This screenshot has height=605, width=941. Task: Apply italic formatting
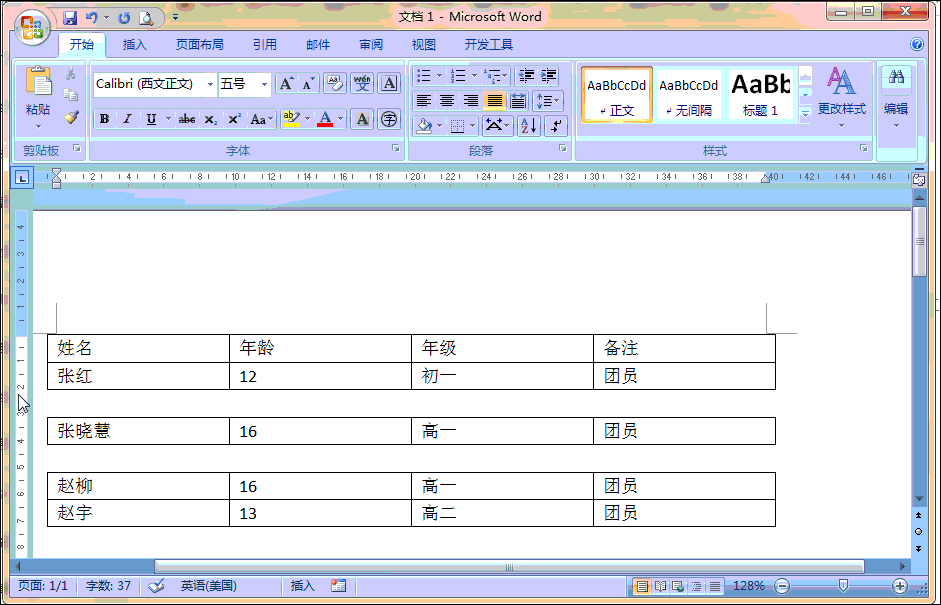[127, 118]
